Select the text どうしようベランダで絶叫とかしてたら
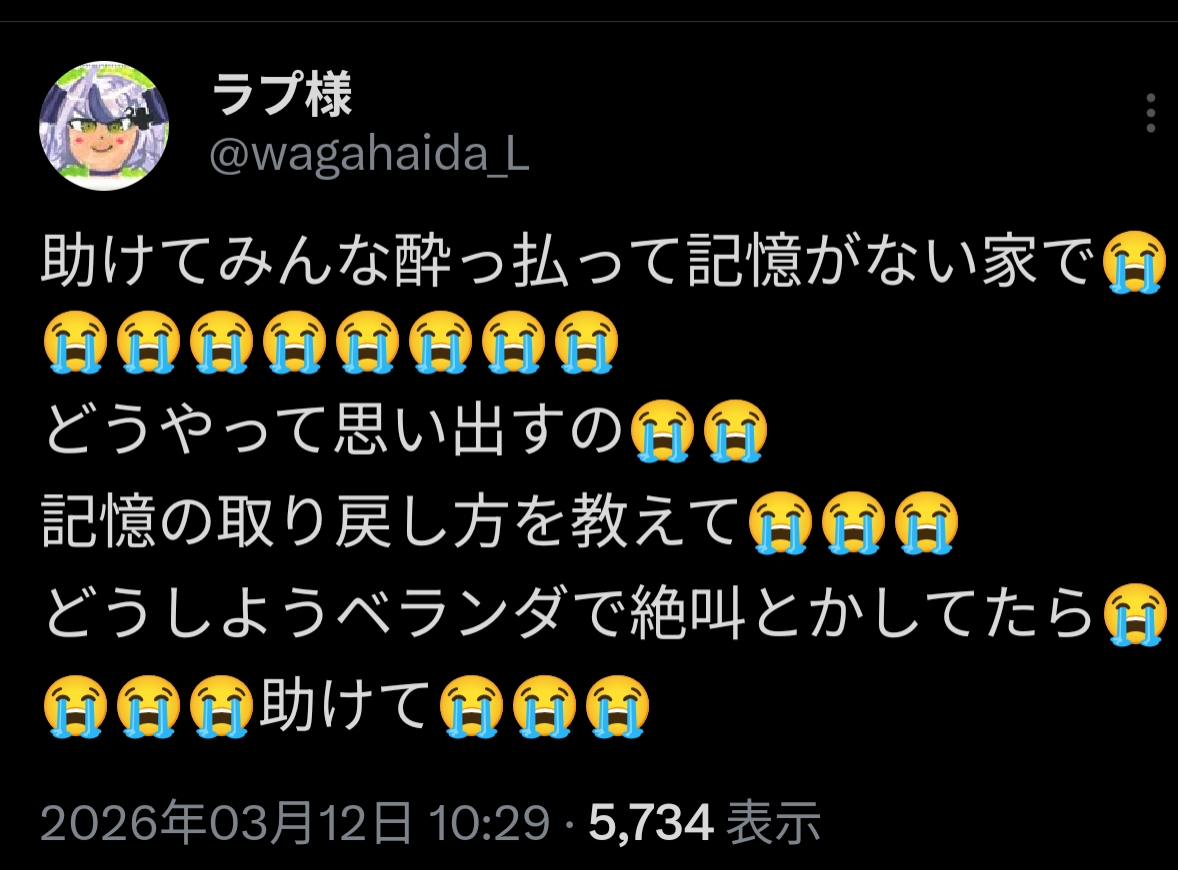1178x870 pixels. [569, 614]
